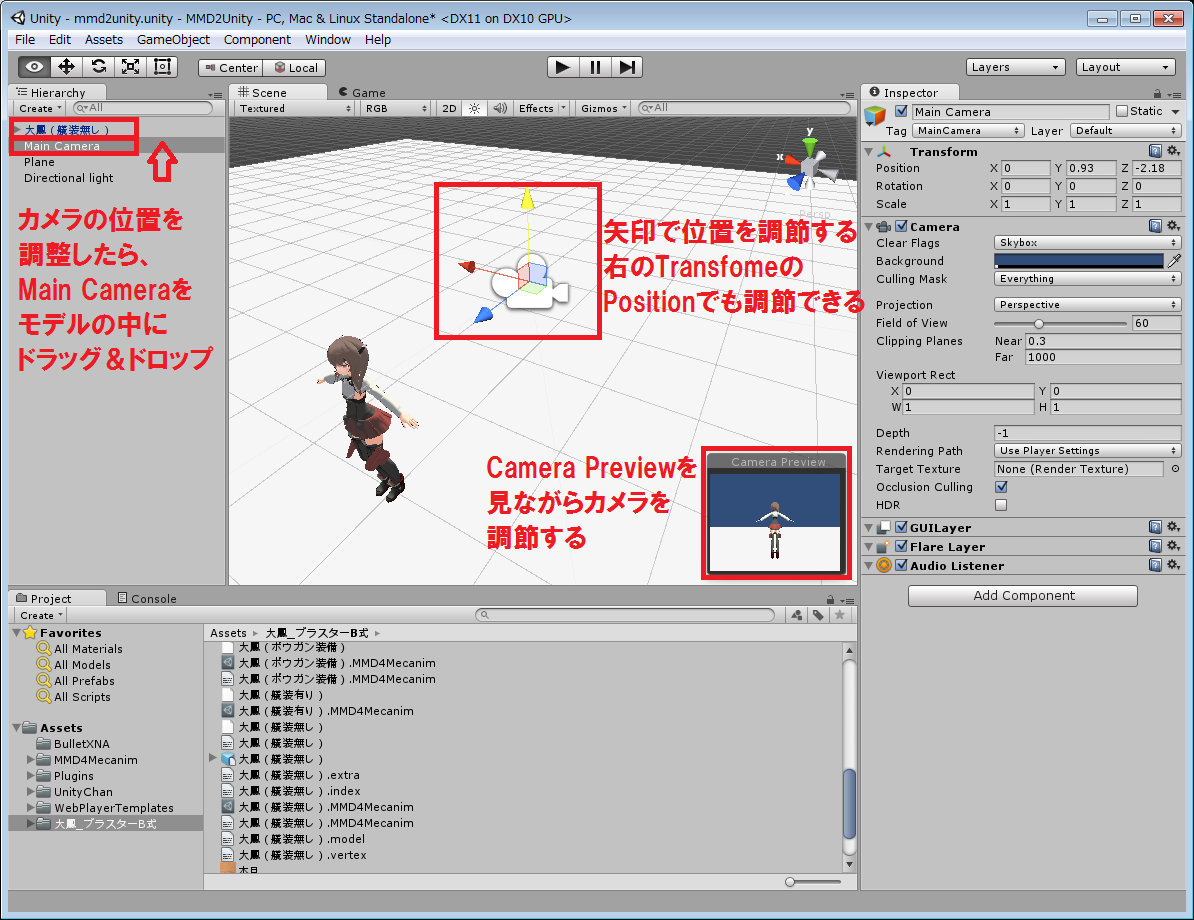Viewport: 1194px width, 920px height.
Task: Toggle 2D scene view mode
Action: [449, 108]
